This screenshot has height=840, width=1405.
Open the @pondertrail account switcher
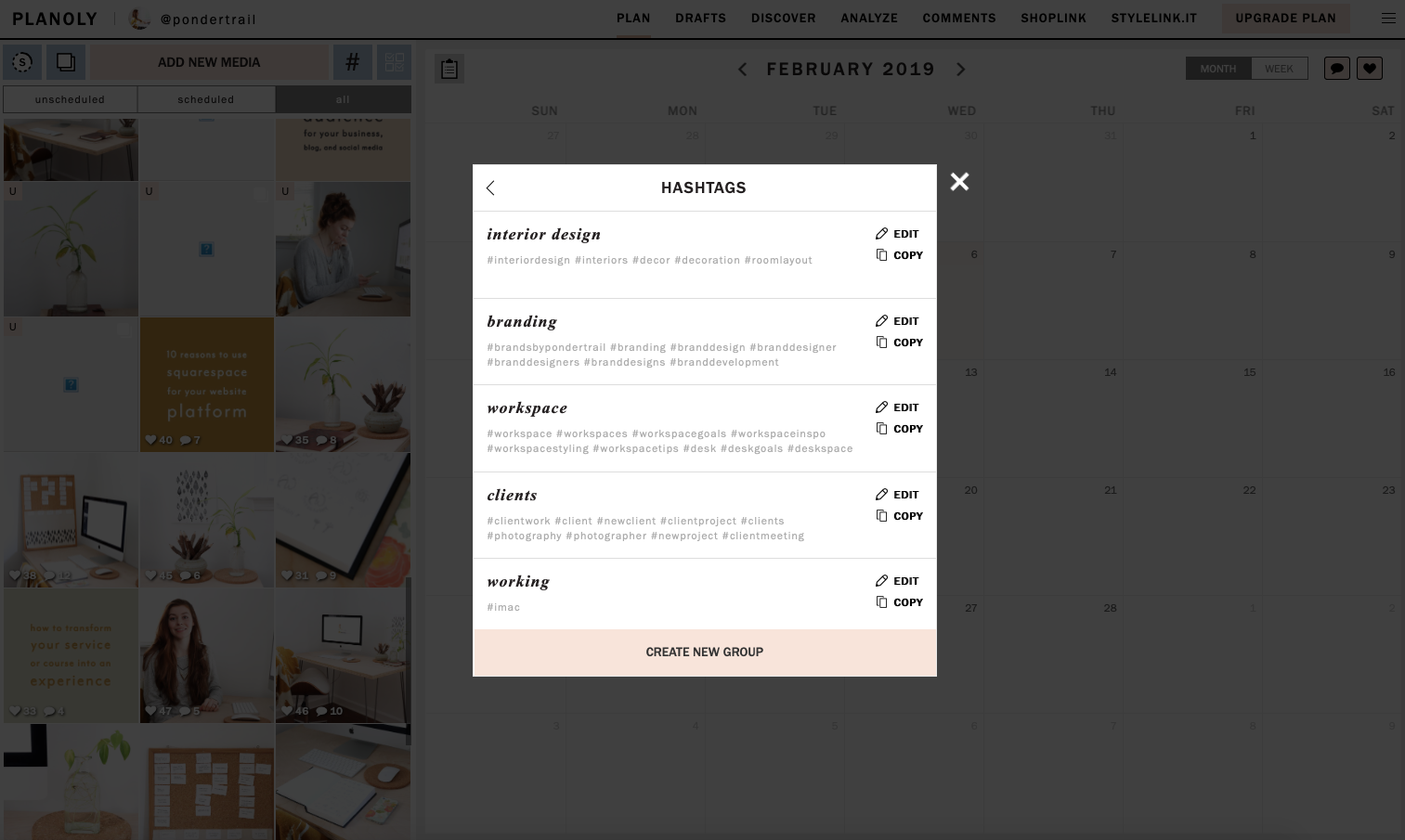click(193, 19)
